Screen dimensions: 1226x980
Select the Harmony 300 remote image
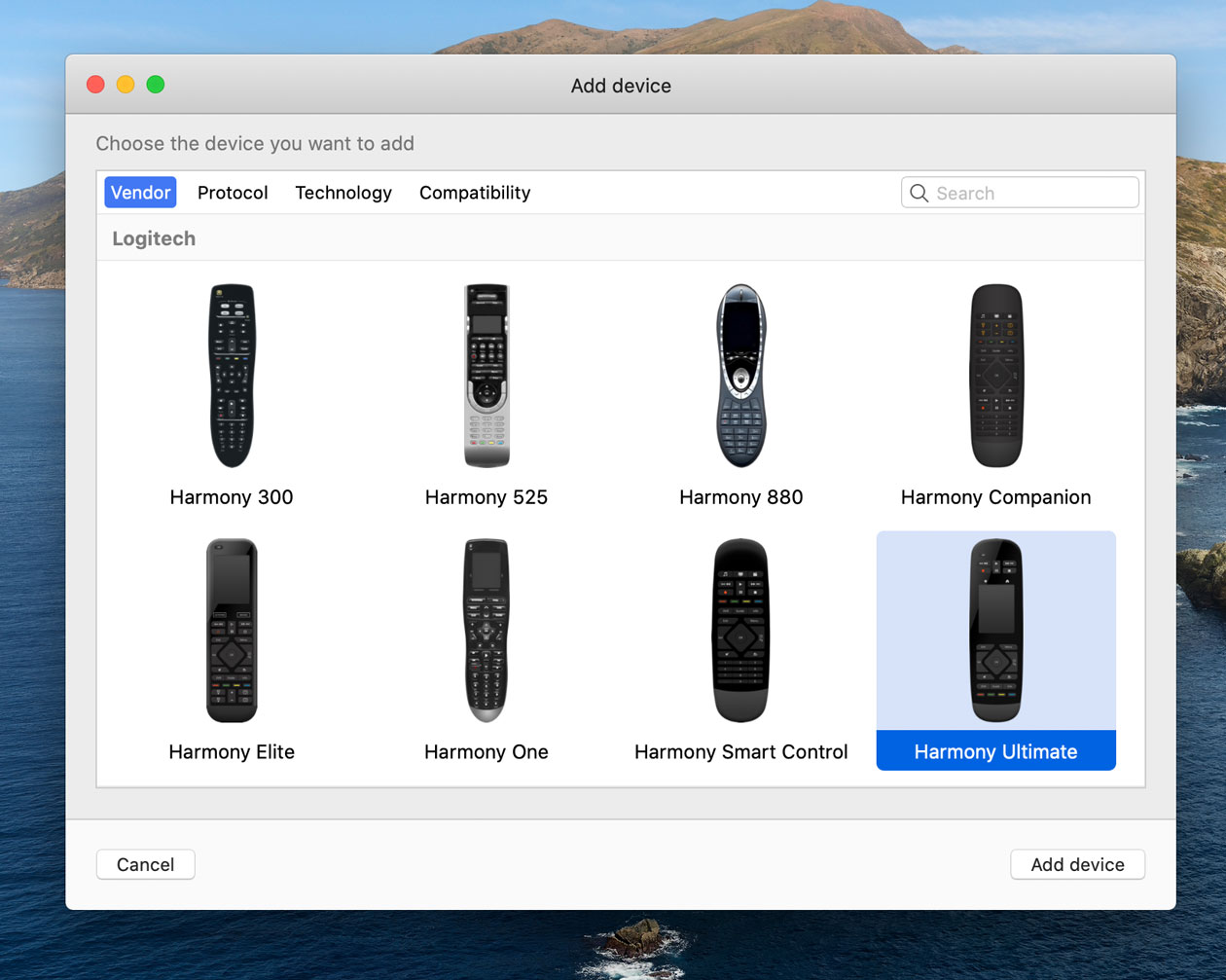[232, 376]
